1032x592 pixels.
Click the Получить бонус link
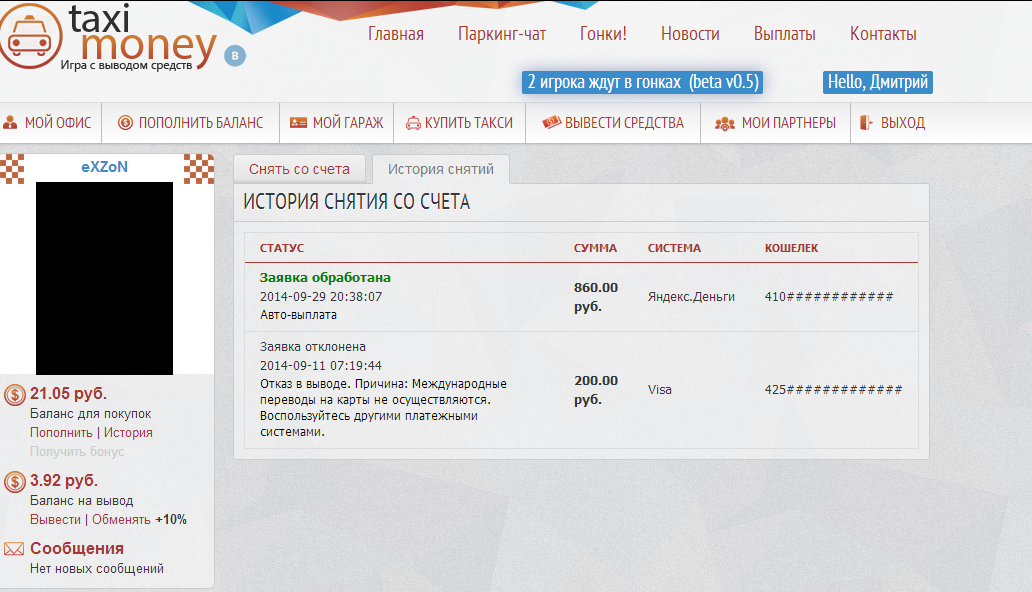pos(77,452)
